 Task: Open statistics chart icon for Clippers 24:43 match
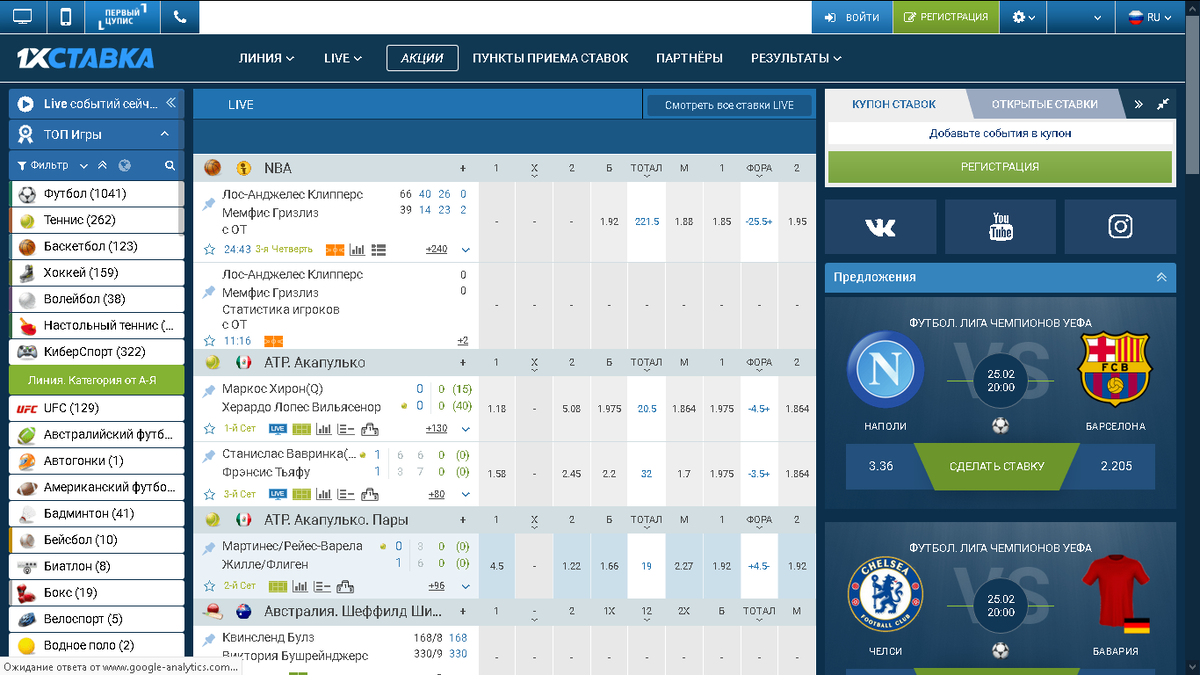pyautogui.click(x=357, y=249)
